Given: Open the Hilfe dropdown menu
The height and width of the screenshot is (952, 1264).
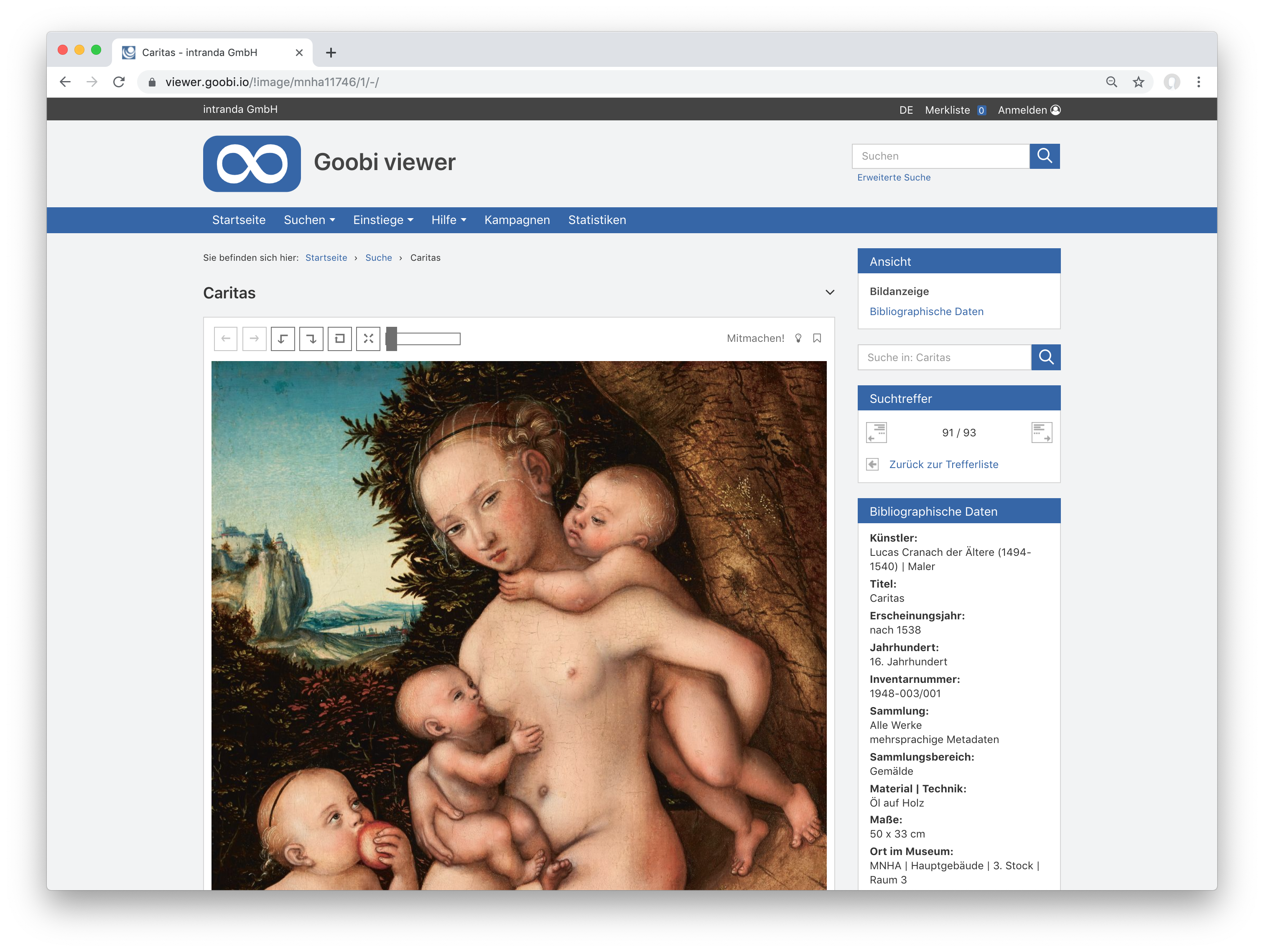Looking at the screenshot, I should click(449, 220).
